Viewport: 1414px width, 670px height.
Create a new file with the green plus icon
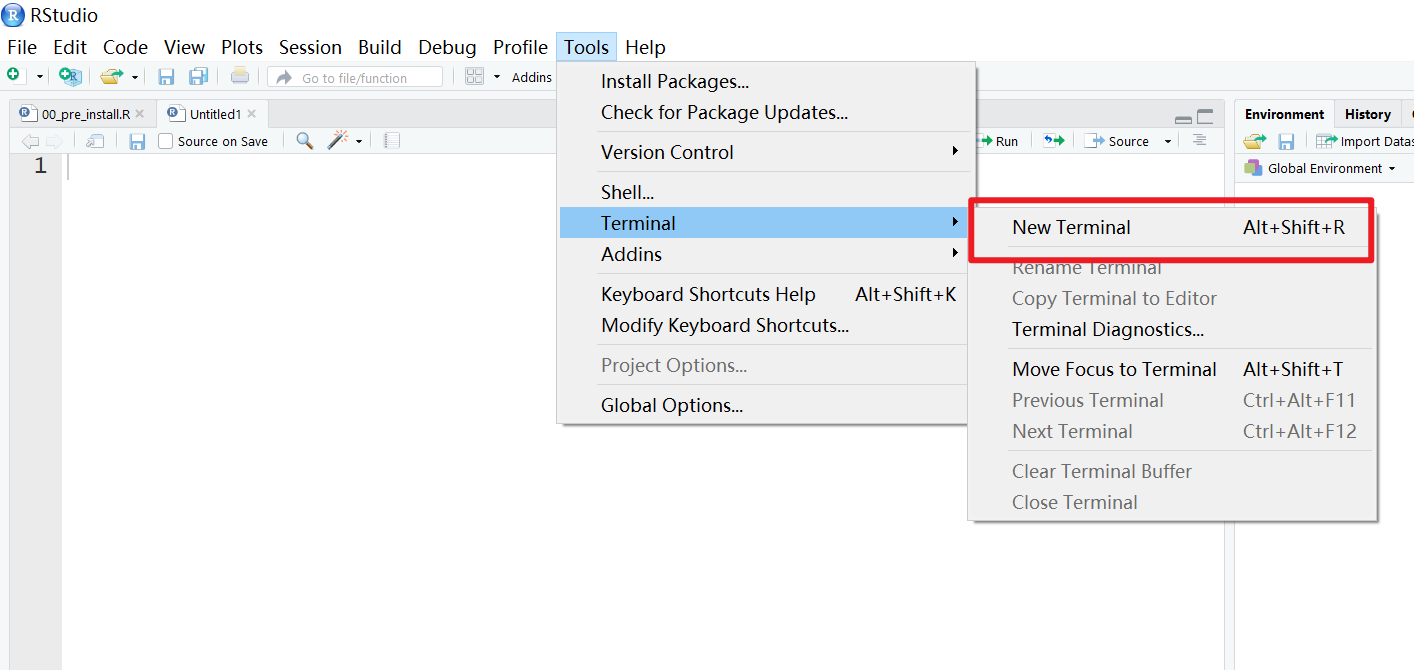point(14,76)
